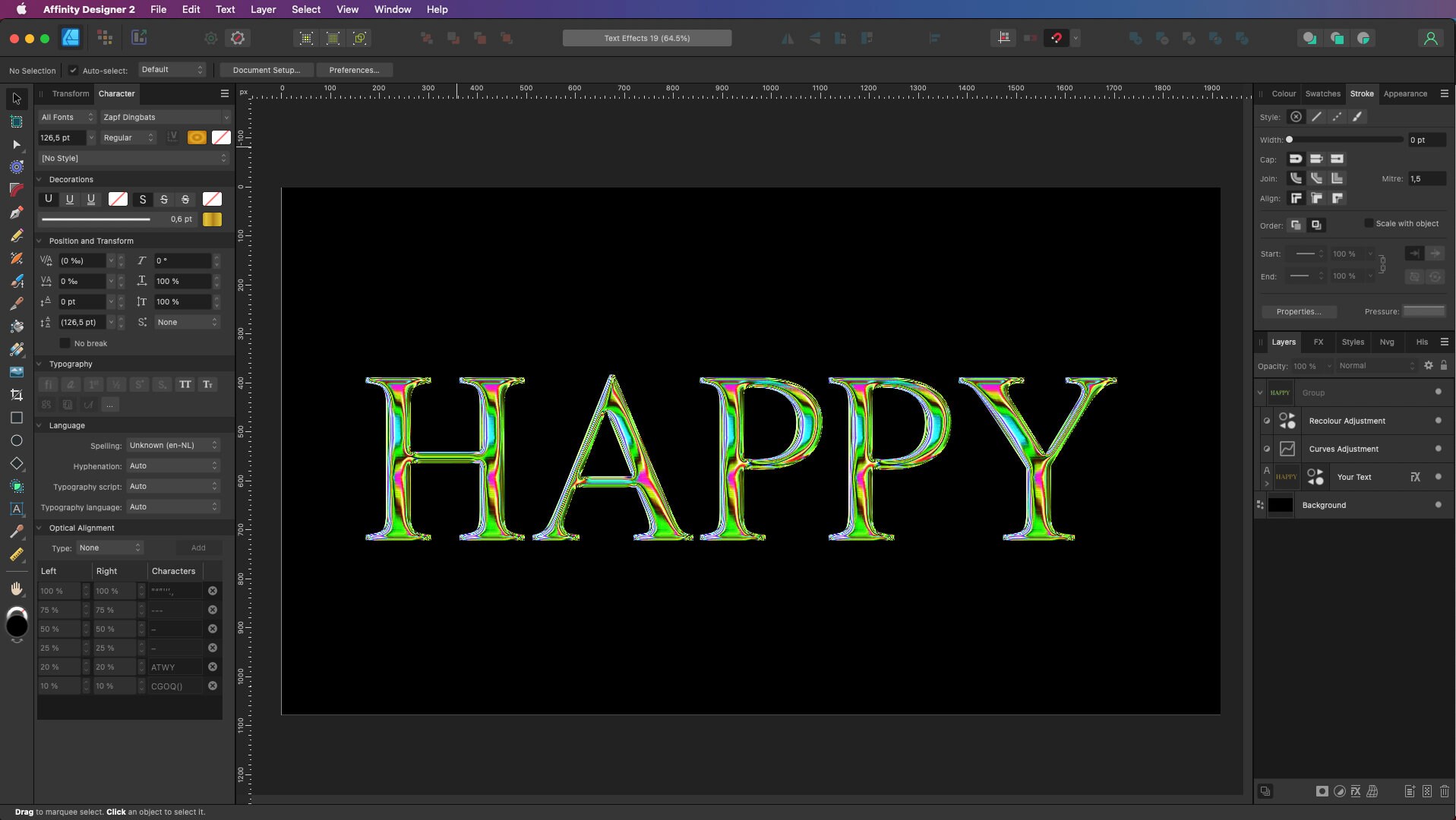Image resolution: width=1456 pixels, height=820 pixels.
Task: Select the Pencil tool
Action: click(x=17, y=235)
